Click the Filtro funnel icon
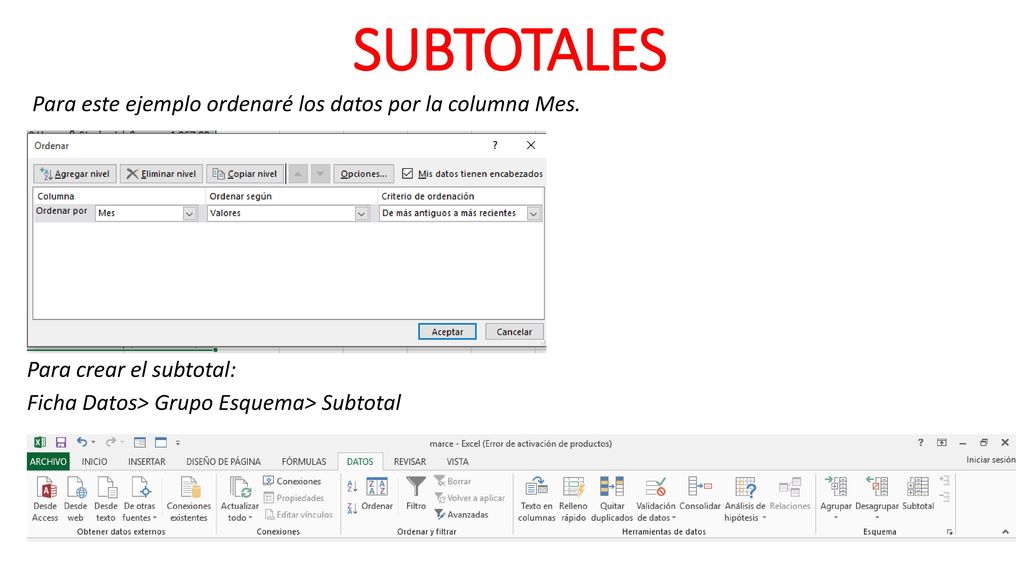 coord(416,494)
